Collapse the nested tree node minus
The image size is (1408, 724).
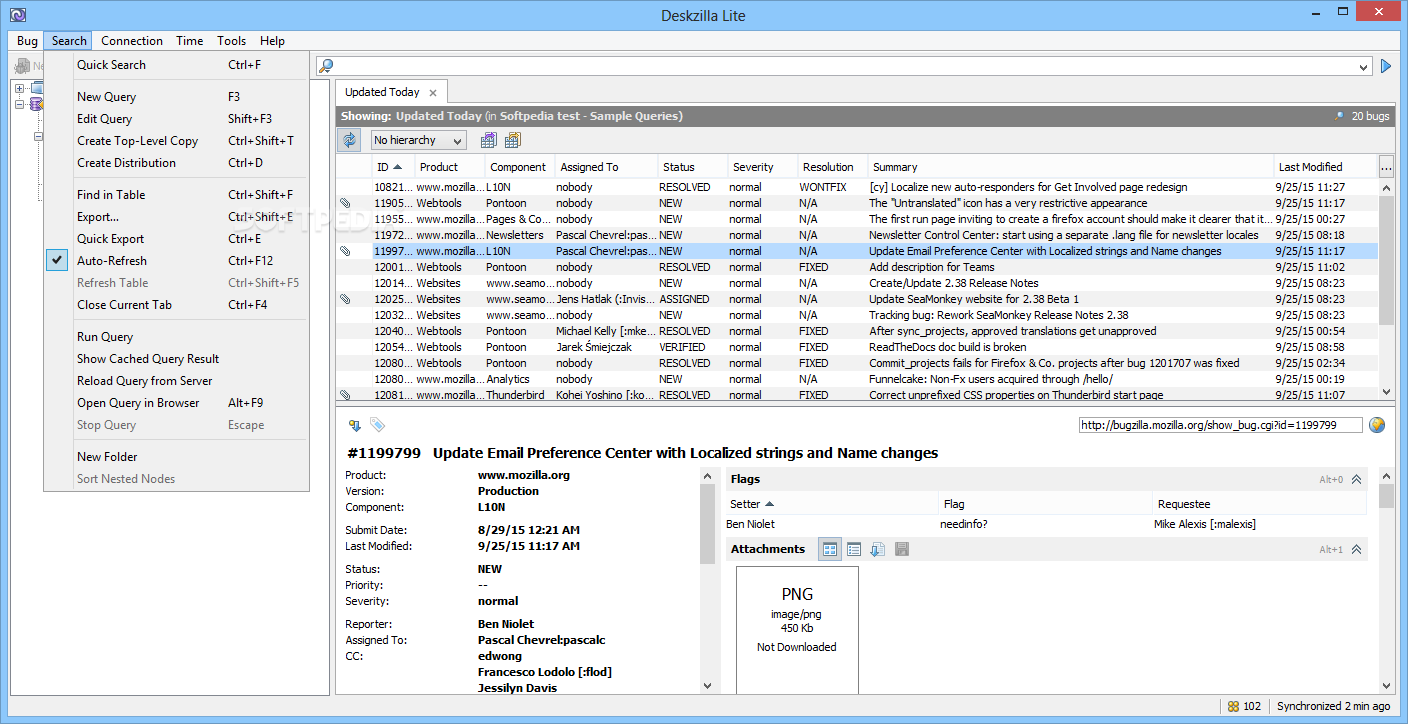38,137
